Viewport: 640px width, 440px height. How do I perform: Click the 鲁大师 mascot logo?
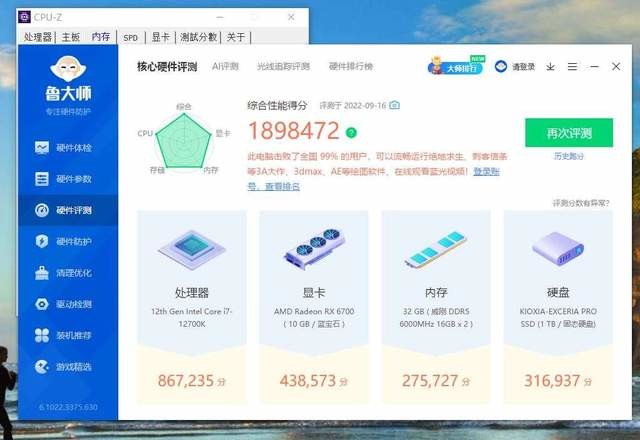(x=68, y=69)
